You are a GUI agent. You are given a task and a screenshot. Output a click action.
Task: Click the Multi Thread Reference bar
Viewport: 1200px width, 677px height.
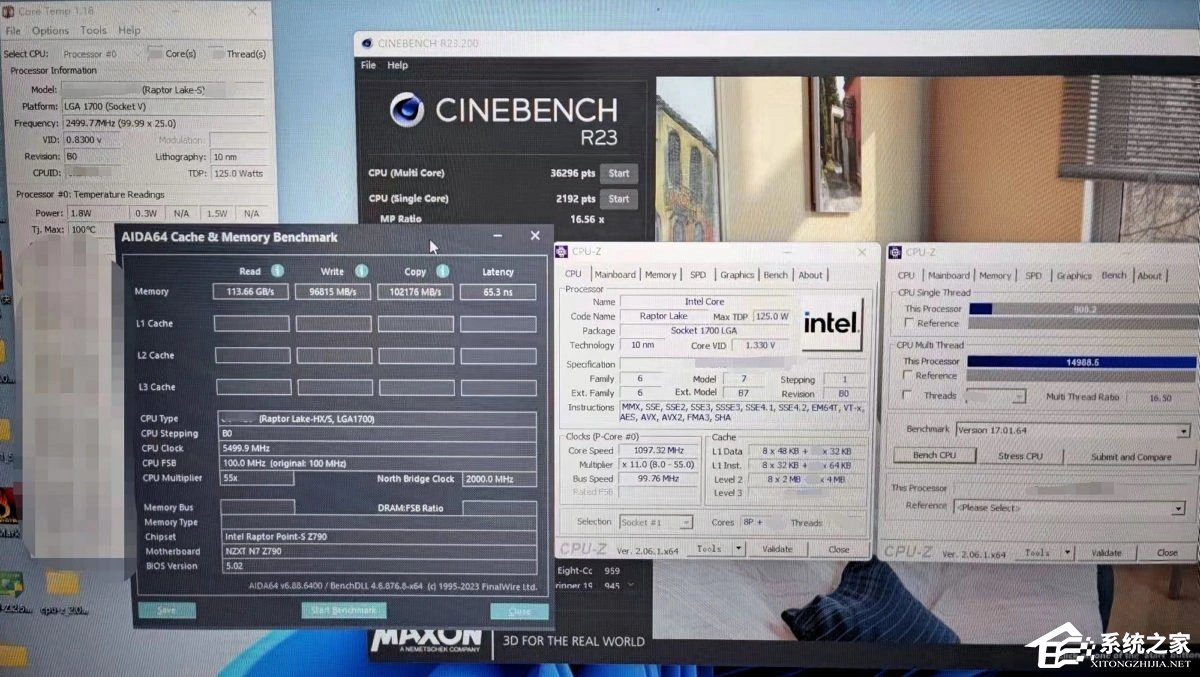(x=1082, y=375)
